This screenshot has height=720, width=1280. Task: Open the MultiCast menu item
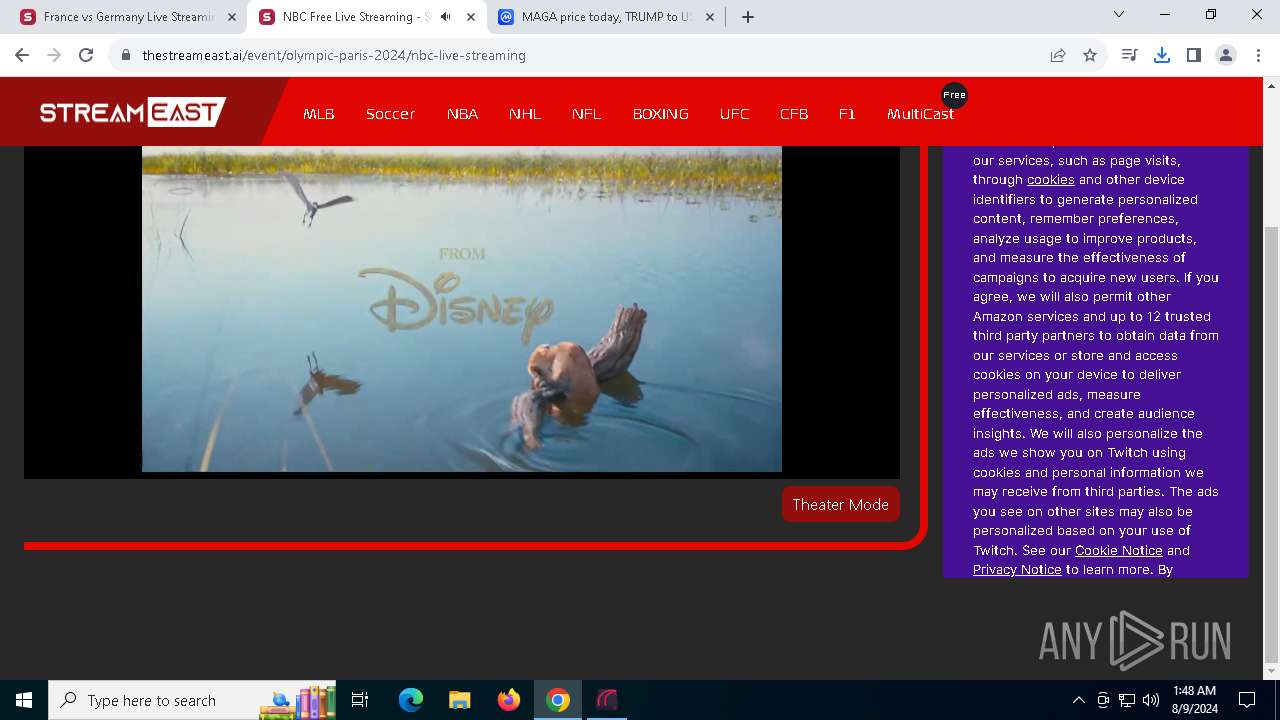click(920, 114)
